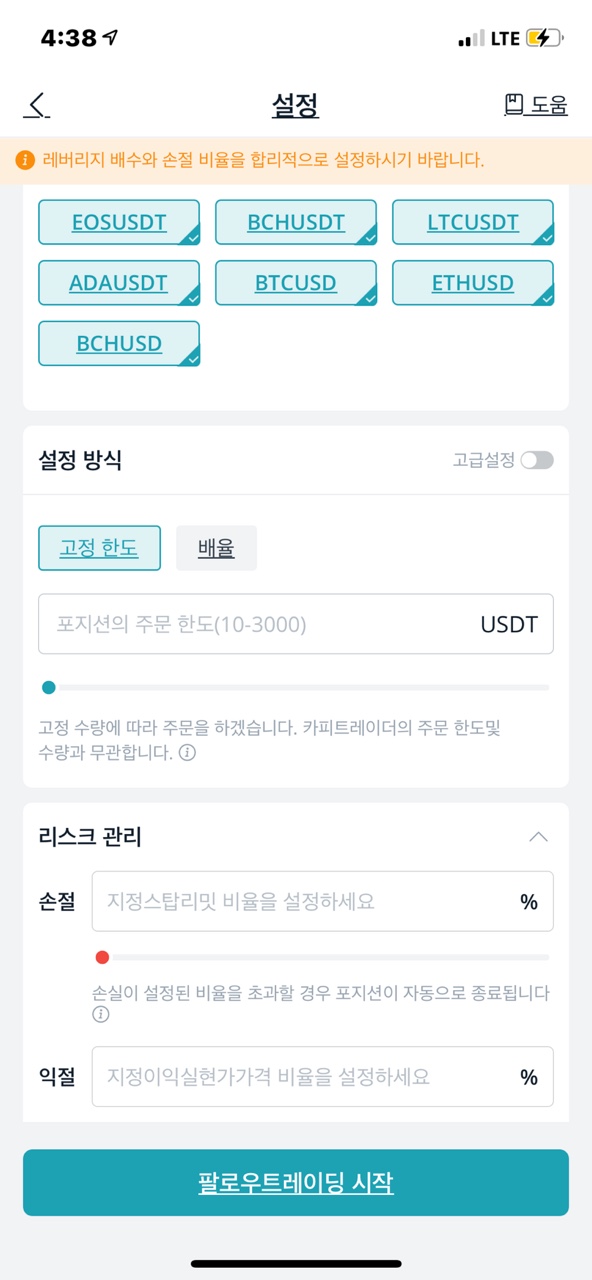Tap the ADAUSDT pair button
The width and height of the screenshot is (592, 1280).
[x=119, y=283]
